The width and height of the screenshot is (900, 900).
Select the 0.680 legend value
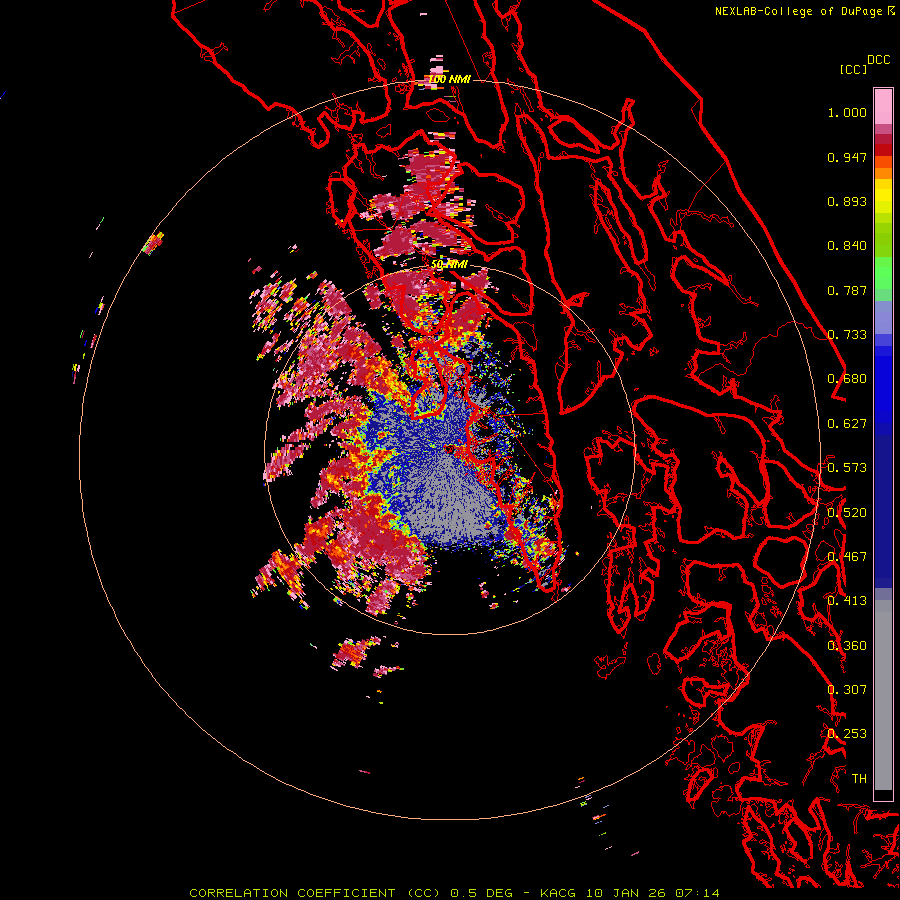847,379
